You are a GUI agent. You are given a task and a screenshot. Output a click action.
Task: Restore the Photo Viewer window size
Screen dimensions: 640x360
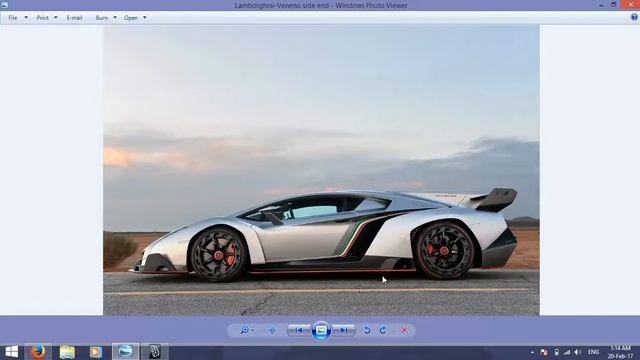point(613,5)
